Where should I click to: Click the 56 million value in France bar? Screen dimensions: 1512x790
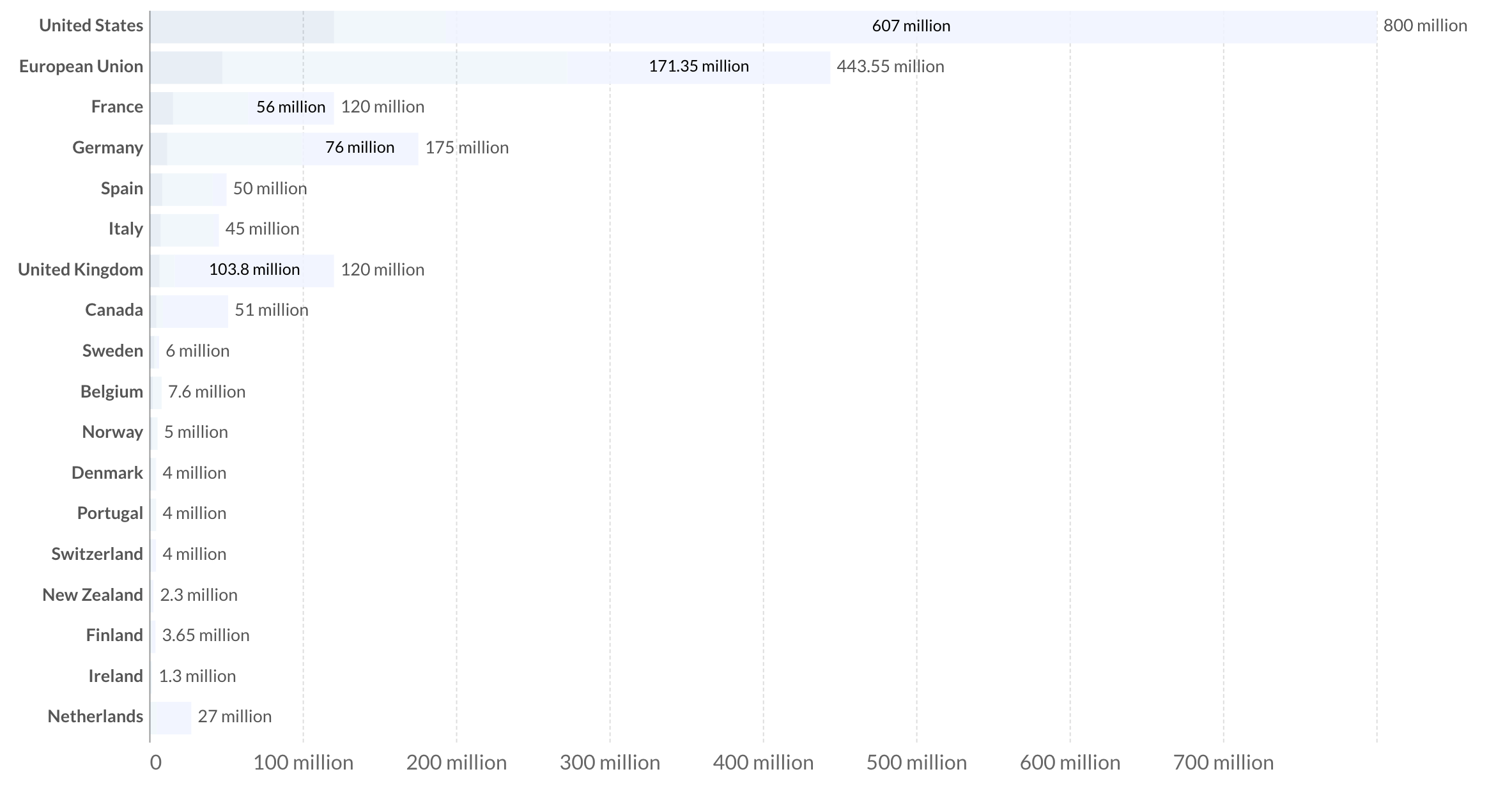[x=291, y=107]
